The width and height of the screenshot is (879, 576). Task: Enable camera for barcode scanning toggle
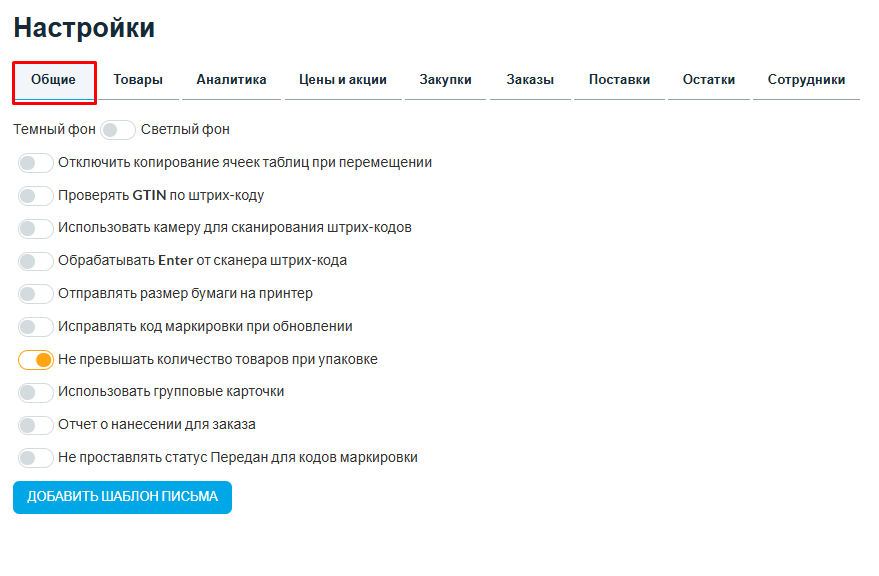pyautogui.click(x=36, y=228)
